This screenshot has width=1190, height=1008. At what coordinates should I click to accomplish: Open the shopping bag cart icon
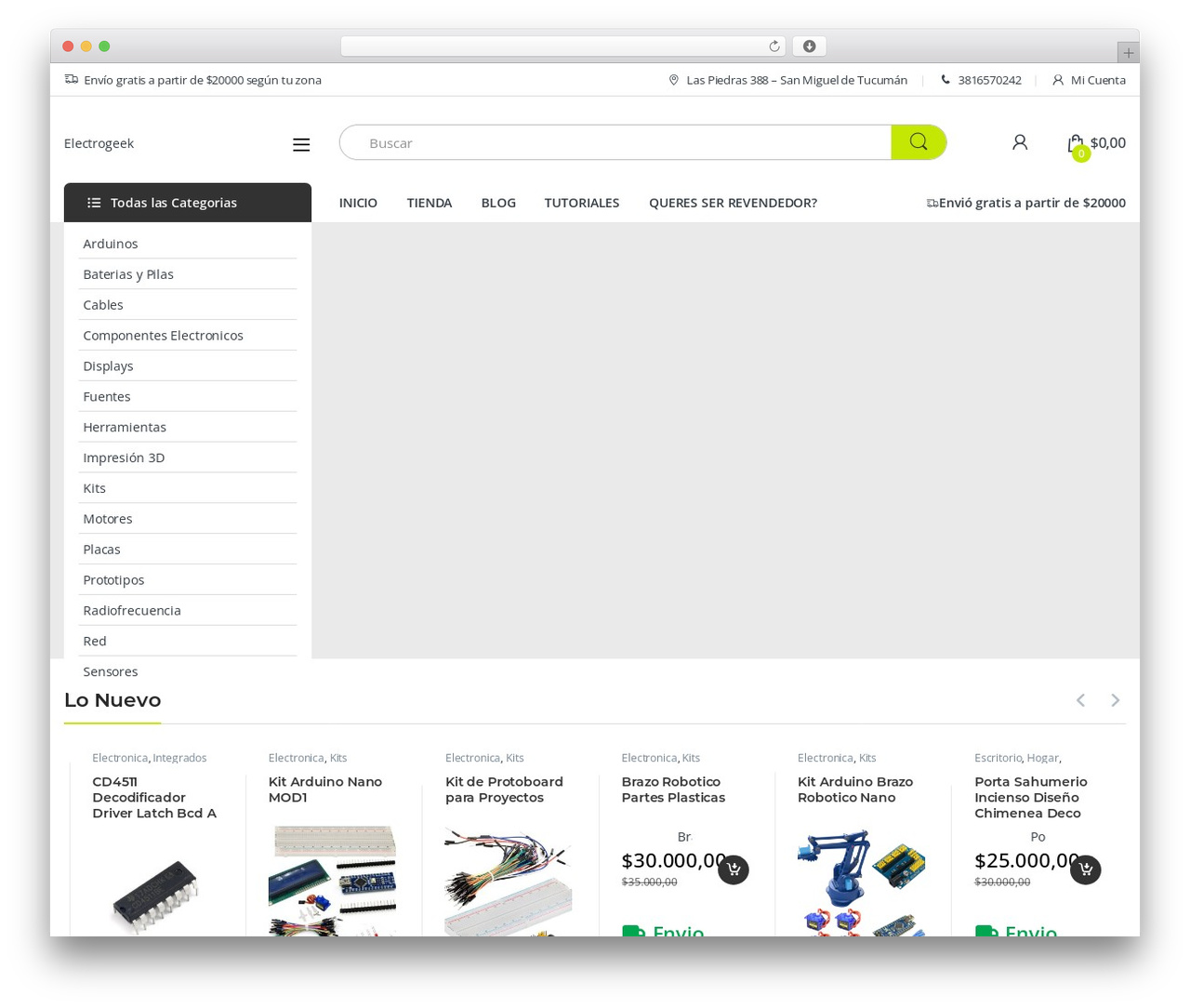[1076, 143]
